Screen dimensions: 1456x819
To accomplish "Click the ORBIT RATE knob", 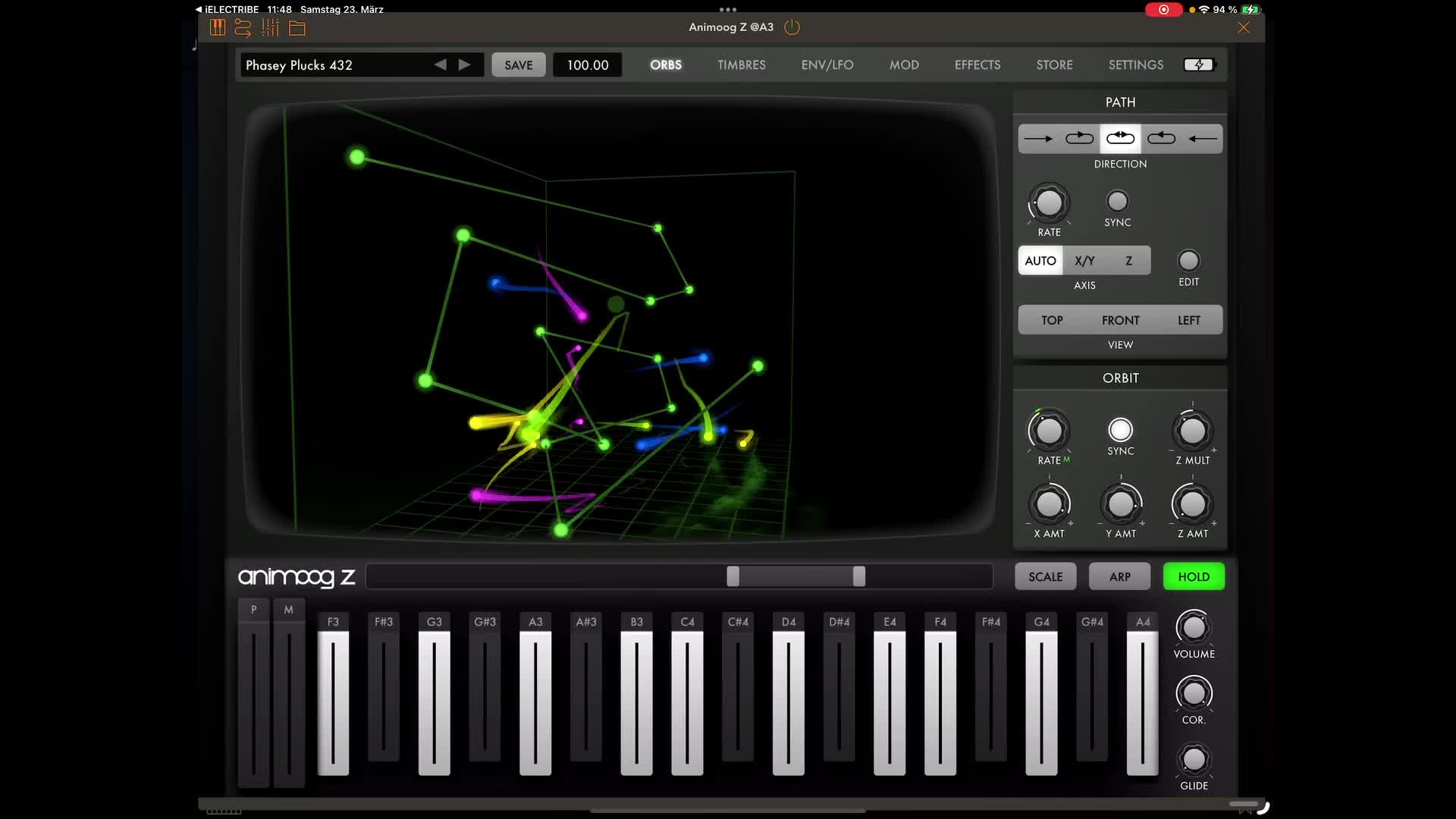I will click(1049, 431).
